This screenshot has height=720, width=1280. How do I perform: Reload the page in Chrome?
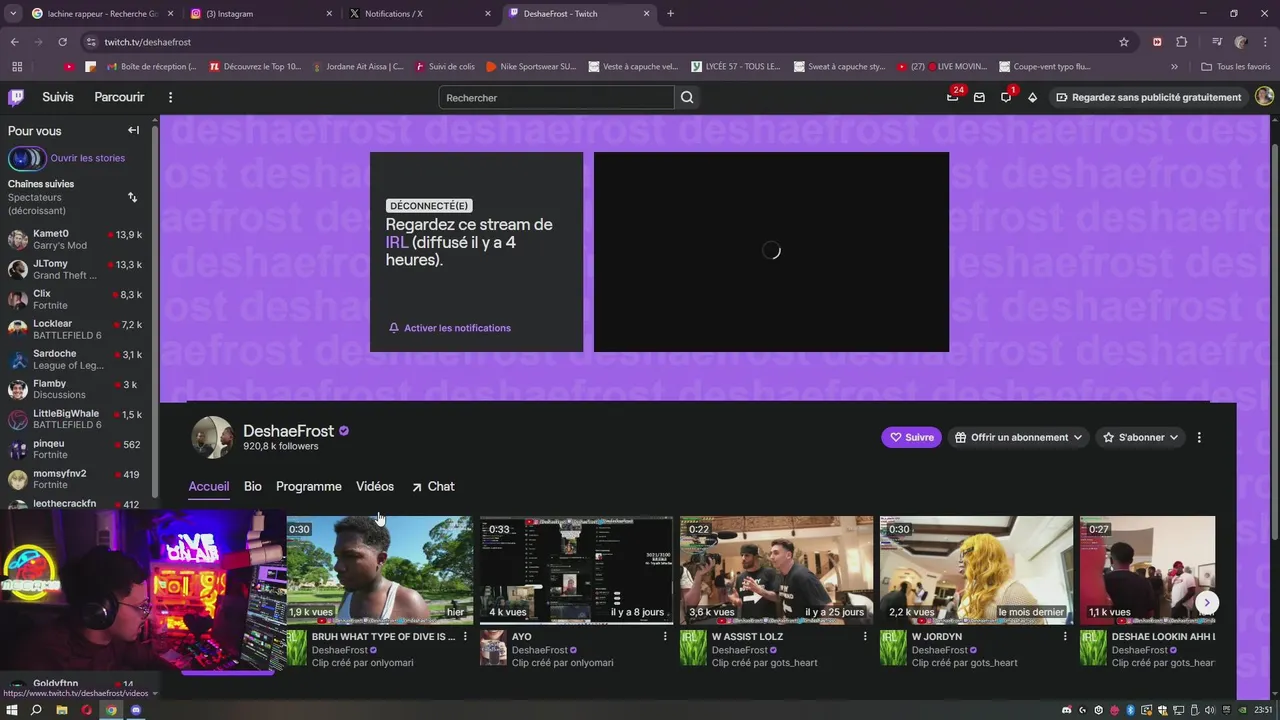[62, 42]
